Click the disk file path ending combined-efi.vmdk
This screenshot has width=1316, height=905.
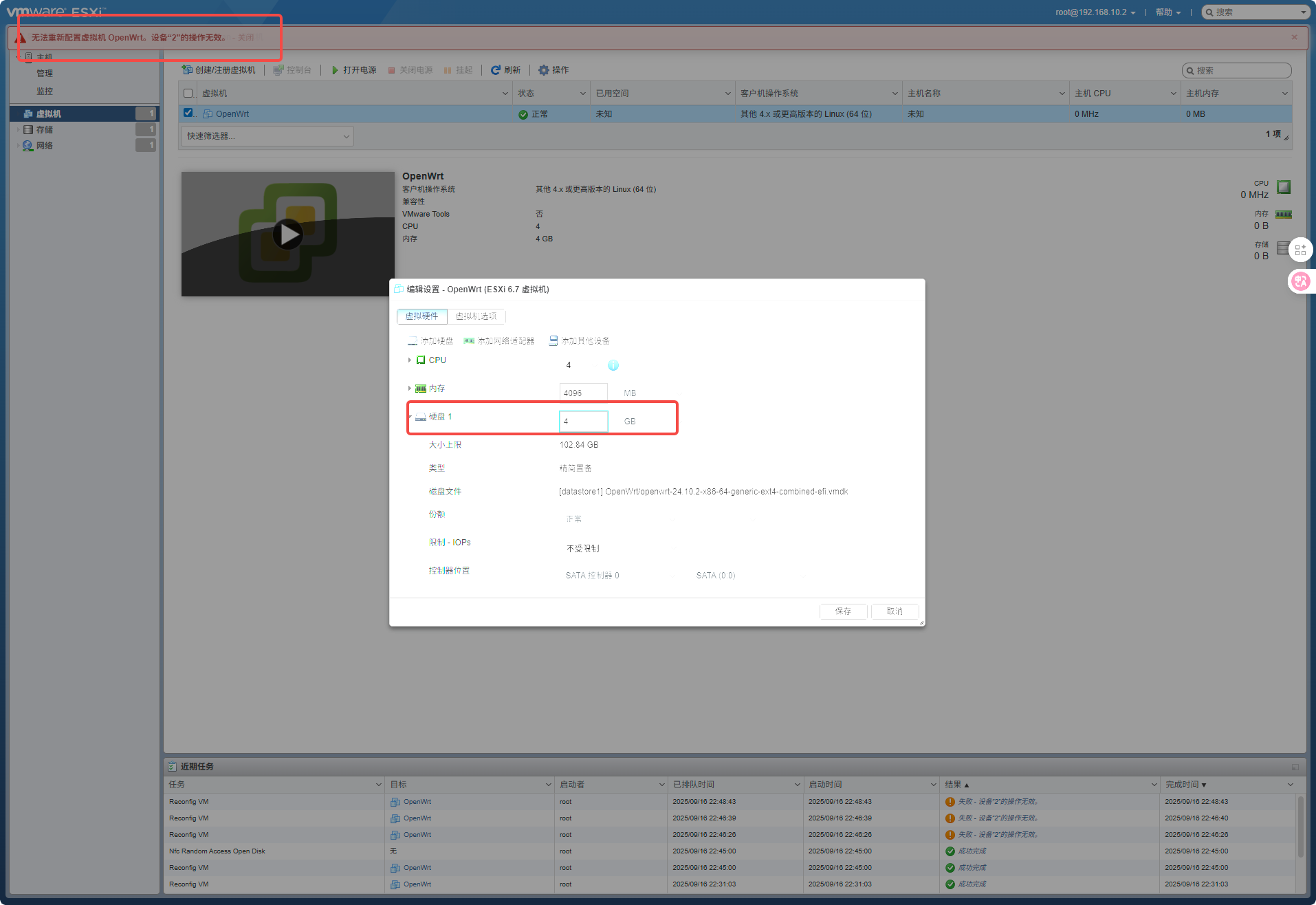[703, 492]
